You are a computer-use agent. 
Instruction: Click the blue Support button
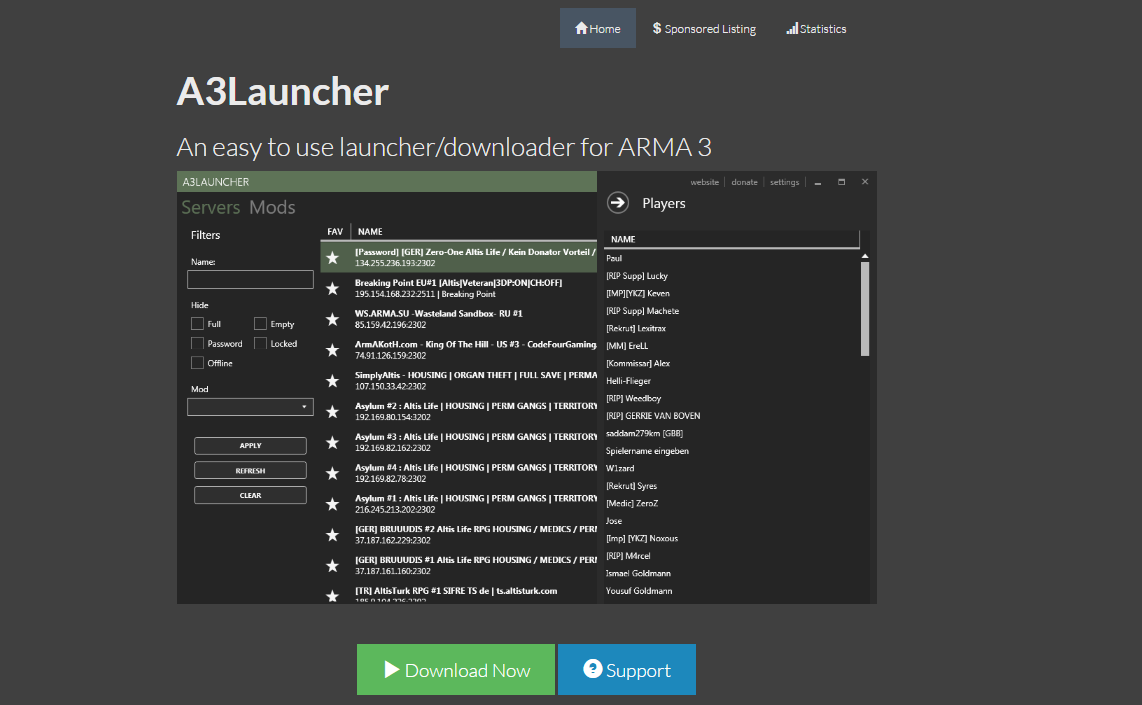[x=627, y=669]
